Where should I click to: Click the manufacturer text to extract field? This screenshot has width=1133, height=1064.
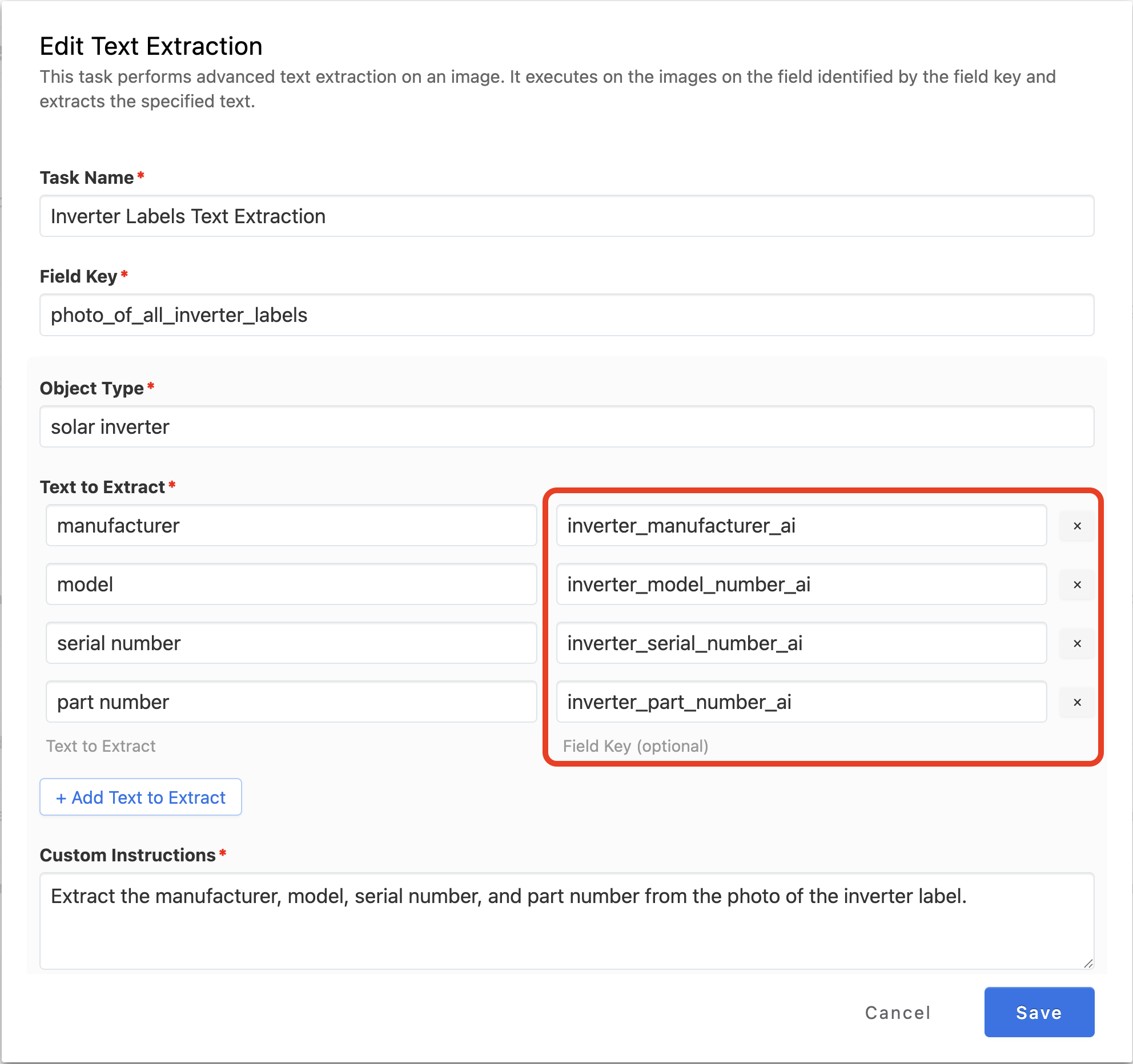pyautogui.click(x=291, y=526)
